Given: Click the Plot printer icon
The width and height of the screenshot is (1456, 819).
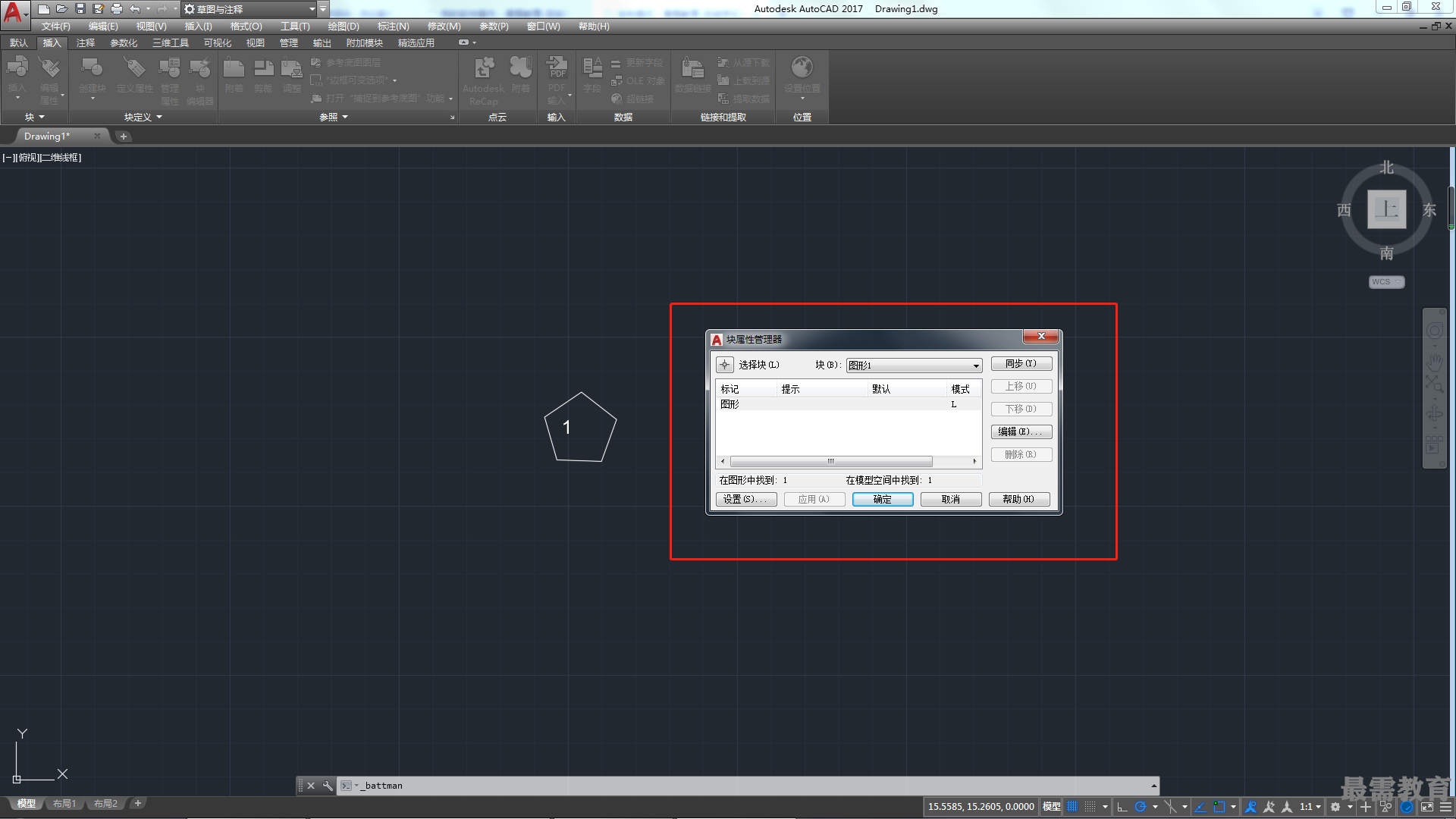Looking at the screenshot, I should click(x=117, y=9).
